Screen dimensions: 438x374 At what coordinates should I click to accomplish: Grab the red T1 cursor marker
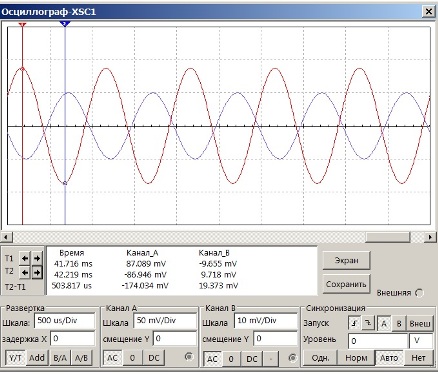pos(22,25)
